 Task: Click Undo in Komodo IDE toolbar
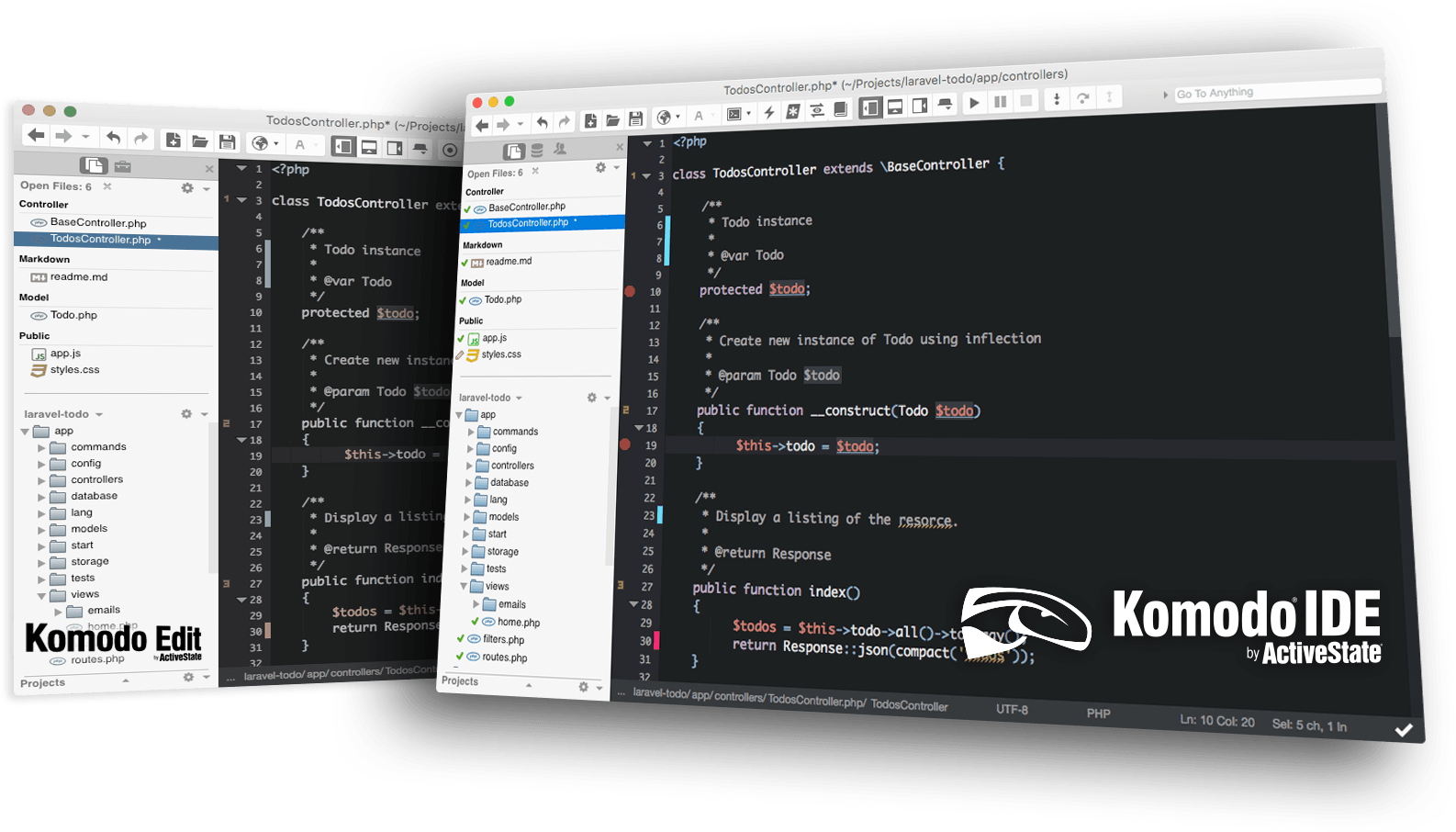pos(543,123)
